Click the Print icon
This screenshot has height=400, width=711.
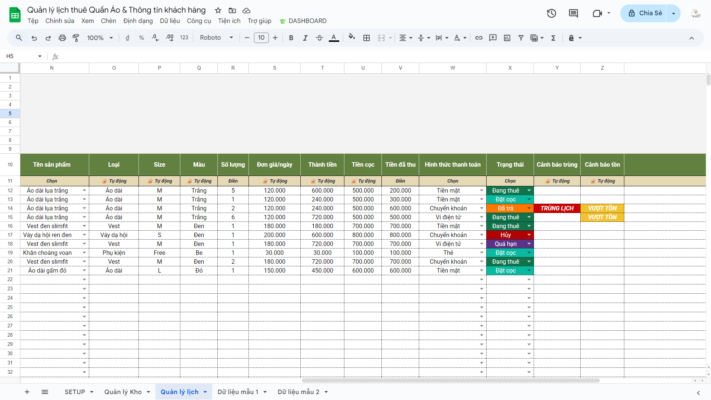[x=62, y=38]
